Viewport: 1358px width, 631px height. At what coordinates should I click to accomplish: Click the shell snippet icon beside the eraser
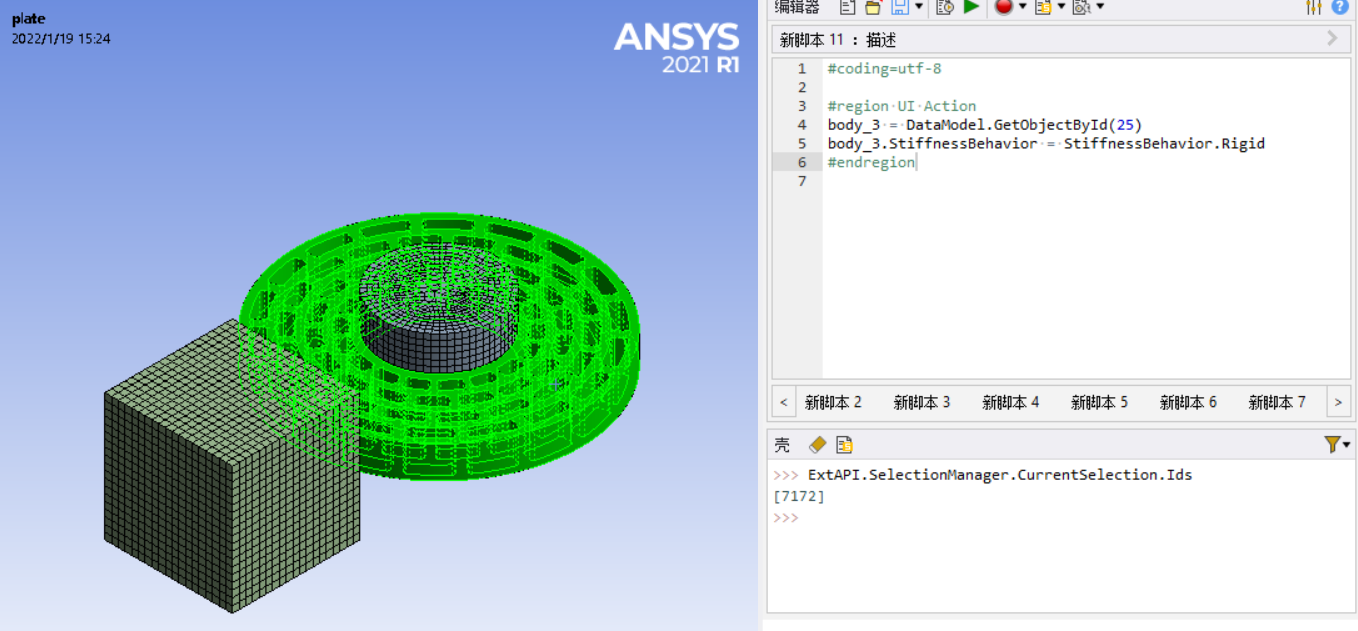(x=844, y=444)
